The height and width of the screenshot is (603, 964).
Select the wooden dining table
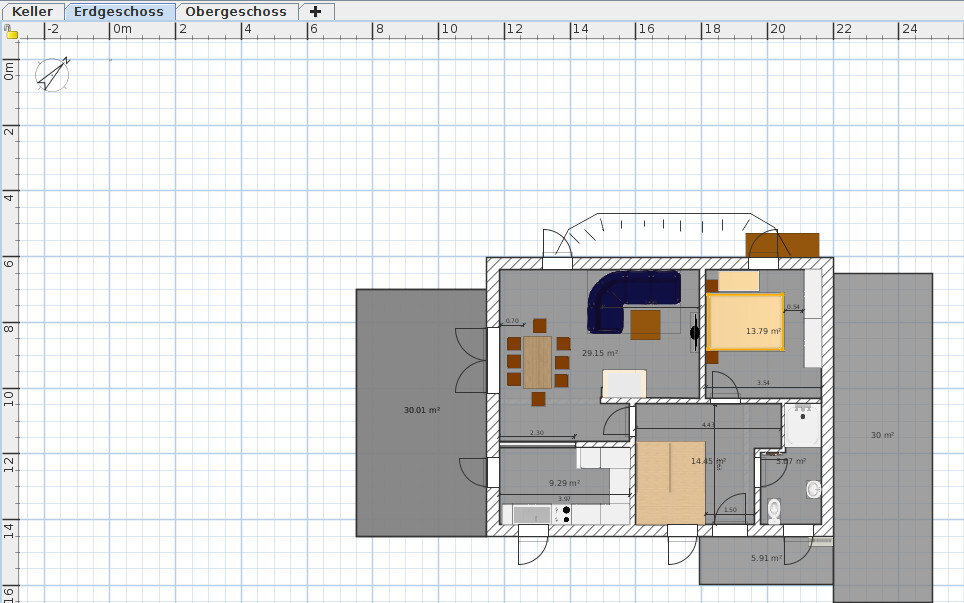[537, 362]
